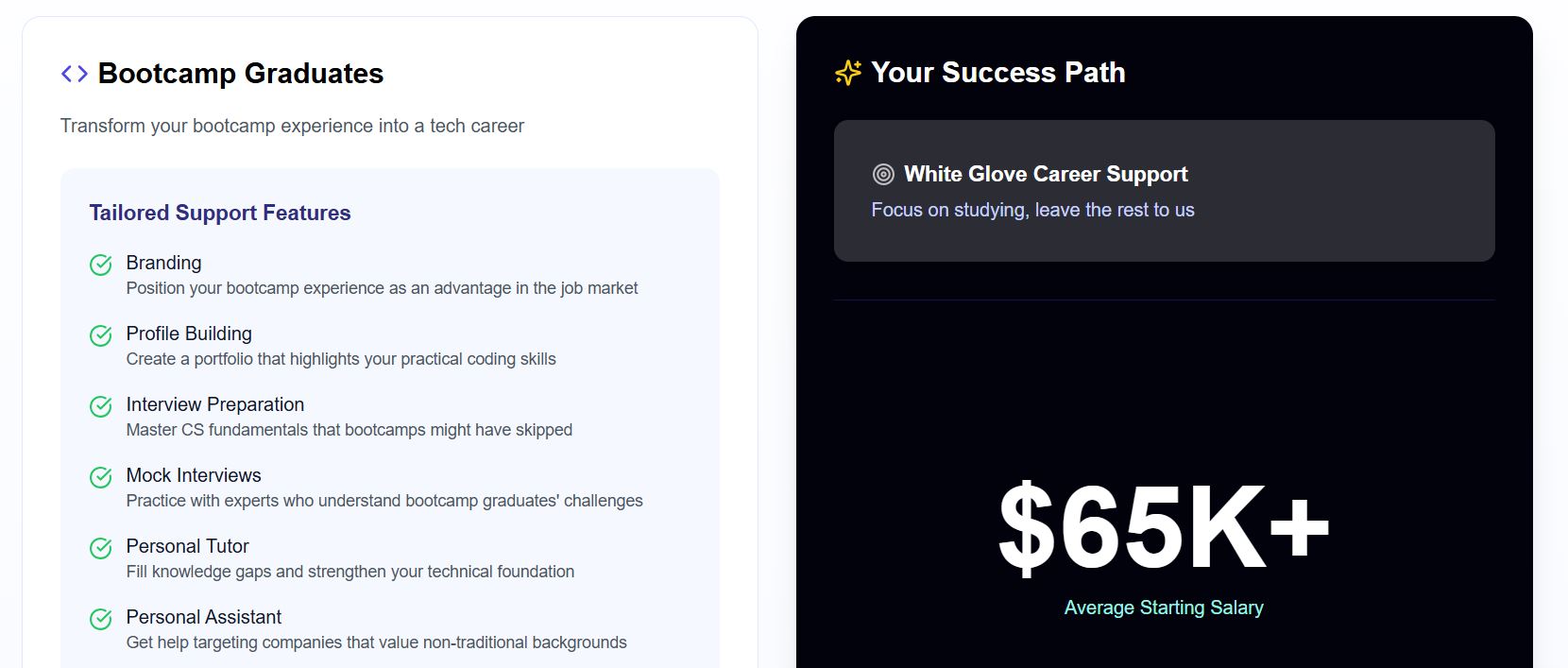Image resolution: width=1568 pixels, height=668 pixels.
Task: Click the Personal Tutor feature title
Action: (x=188, y=546)
